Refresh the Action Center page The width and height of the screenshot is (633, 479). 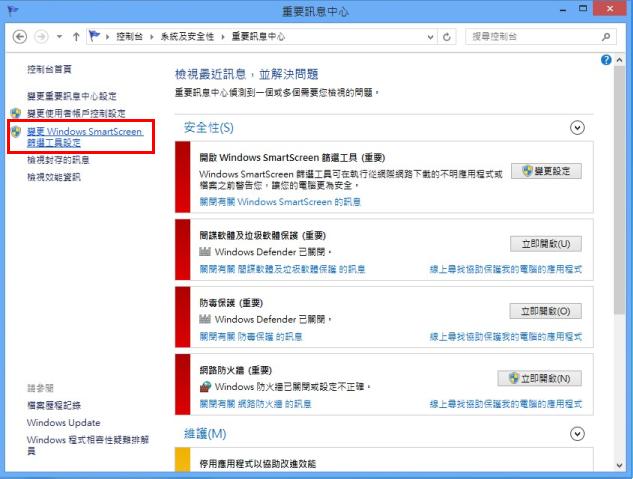click(x=446, y=37)
